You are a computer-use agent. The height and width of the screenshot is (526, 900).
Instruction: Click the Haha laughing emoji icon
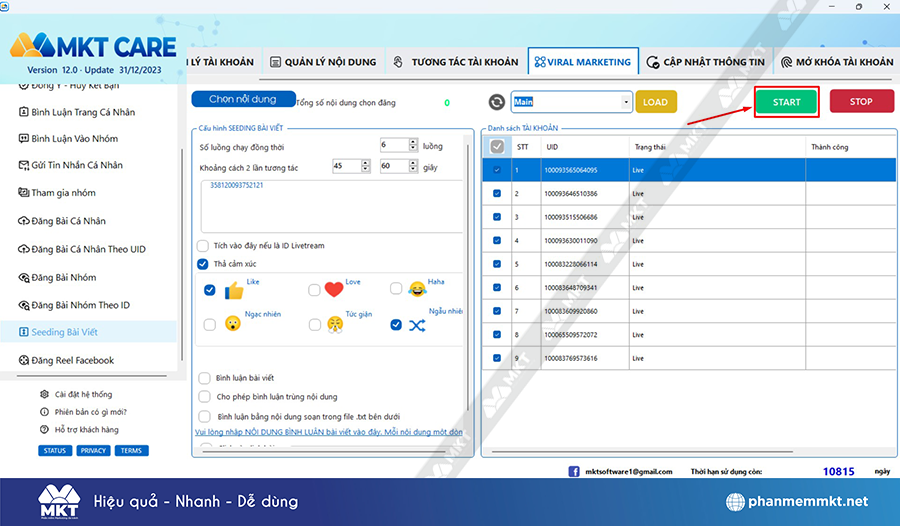click(x=417, y=289)
